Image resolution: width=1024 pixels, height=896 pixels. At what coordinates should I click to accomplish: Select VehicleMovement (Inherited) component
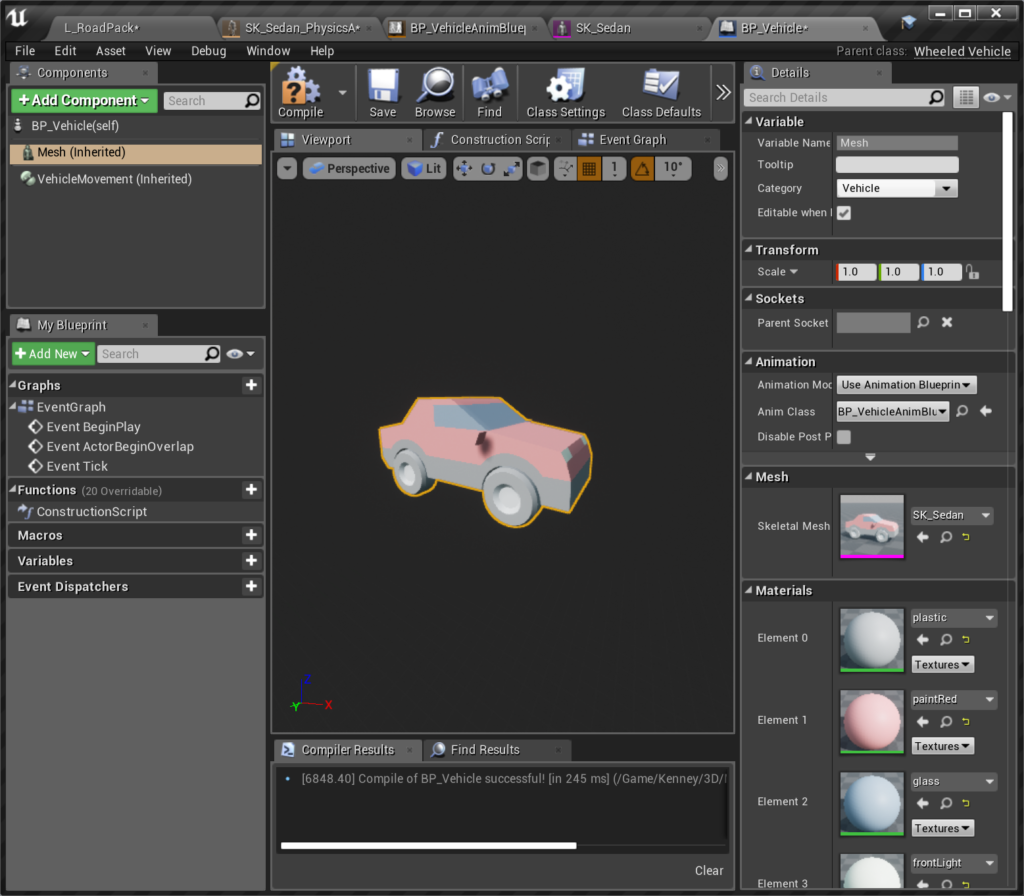pos(113,179)
